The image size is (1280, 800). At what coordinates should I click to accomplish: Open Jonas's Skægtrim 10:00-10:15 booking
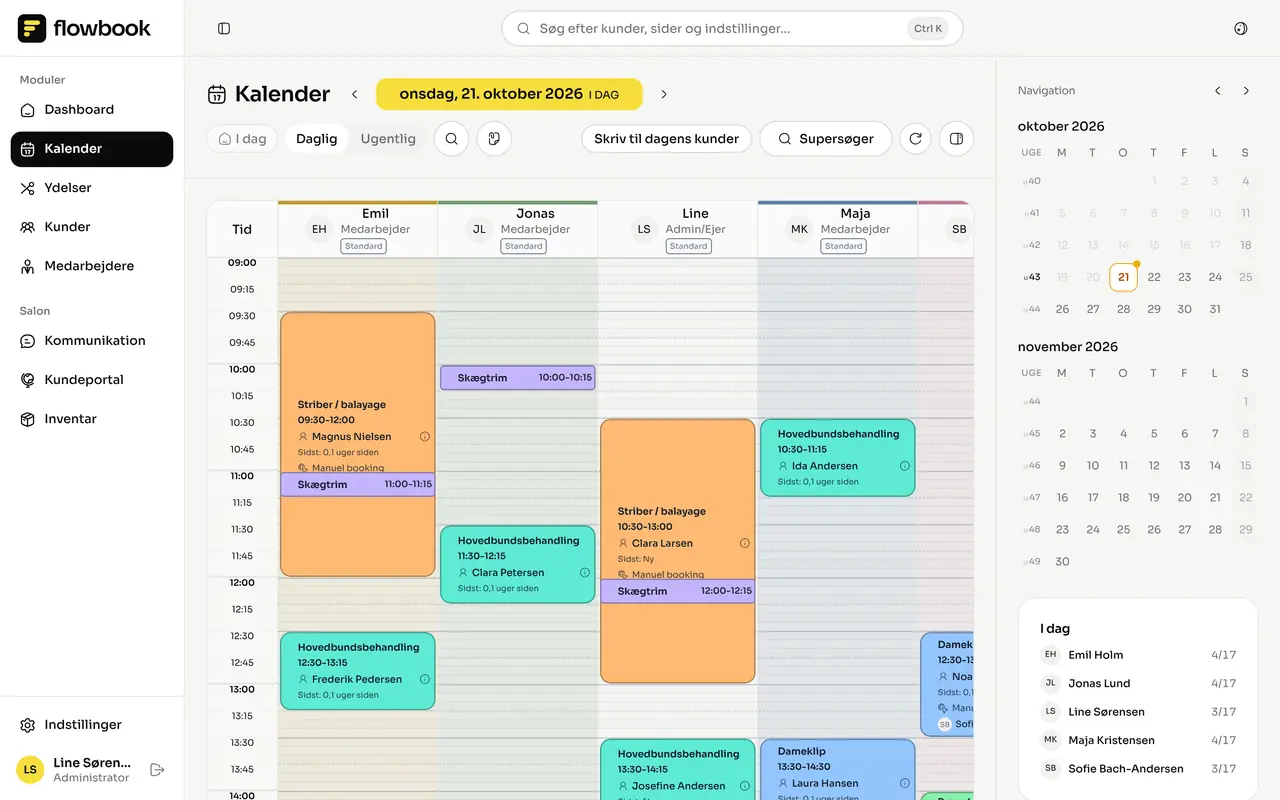pyautogui.click(x=518, y=378)
